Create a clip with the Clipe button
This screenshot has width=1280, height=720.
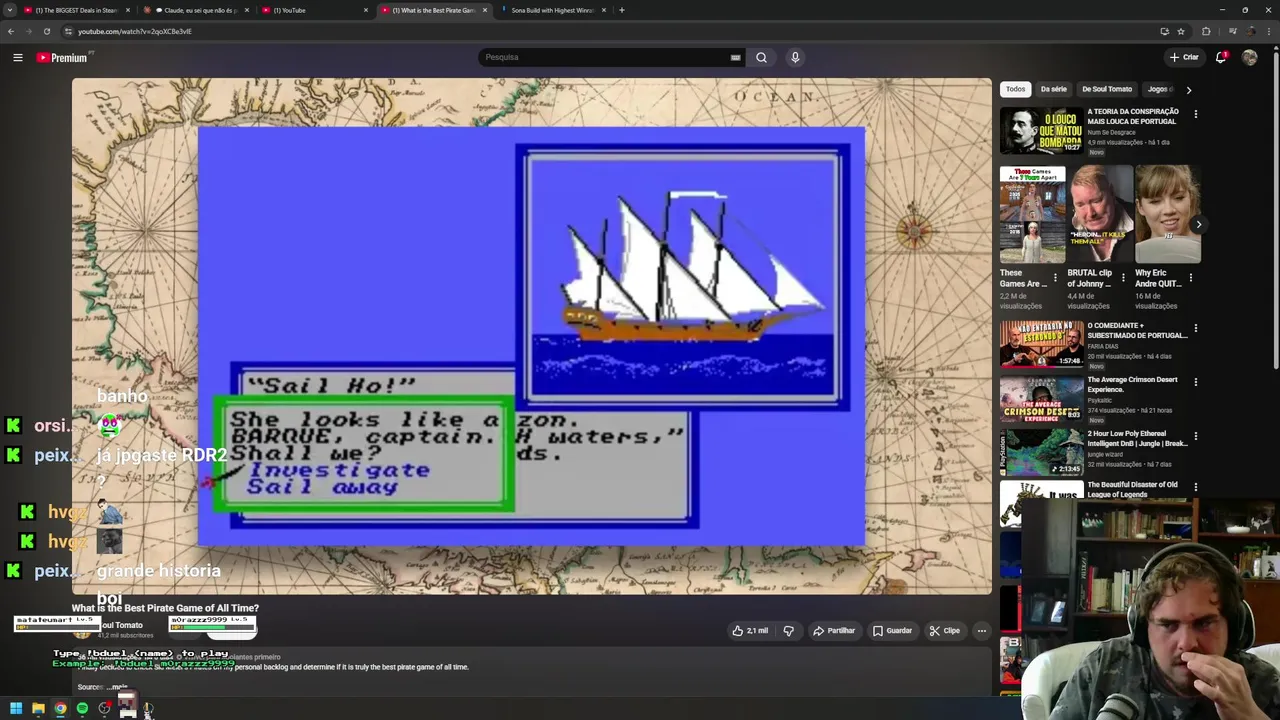coord(944,631)
